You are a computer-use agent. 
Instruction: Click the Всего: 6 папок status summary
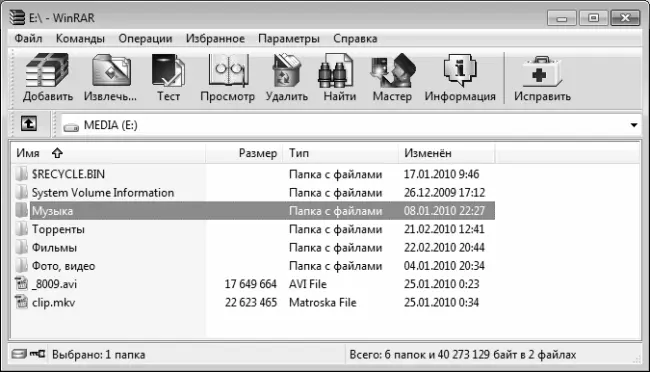(x=463, y=355)
